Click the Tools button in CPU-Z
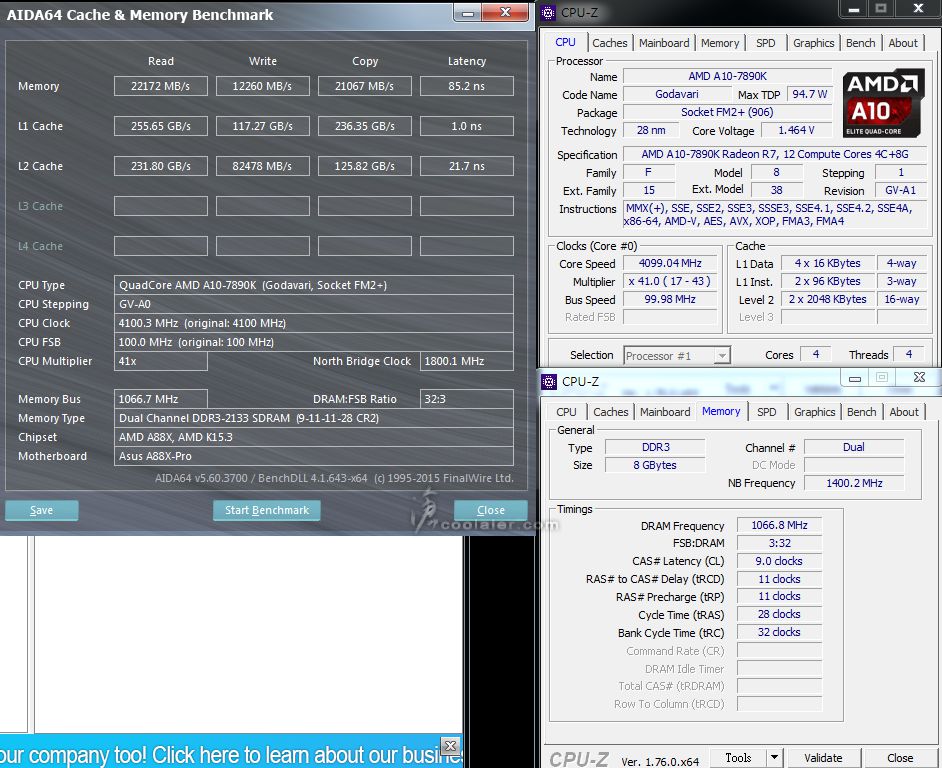Image resolution: width=942 pixels, height=768 pixels. click(x=739, y=758)
